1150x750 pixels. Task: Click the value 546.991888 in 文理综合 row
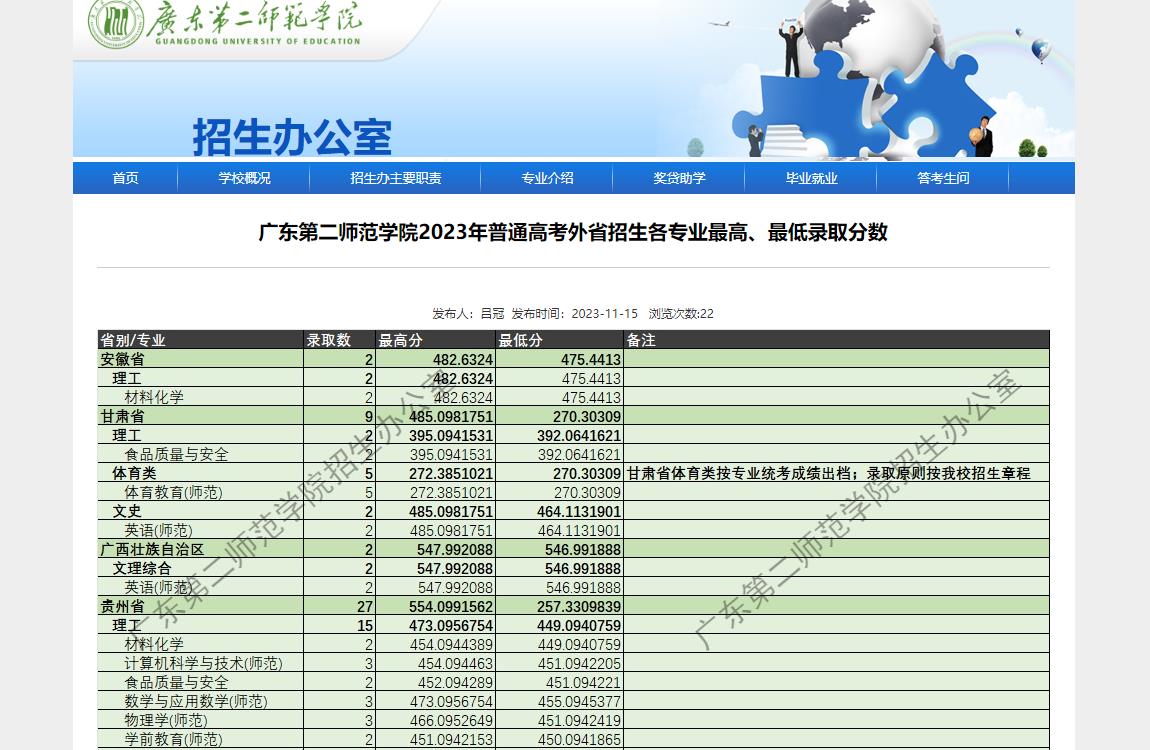pyautogui.click(x=582, y=569)
